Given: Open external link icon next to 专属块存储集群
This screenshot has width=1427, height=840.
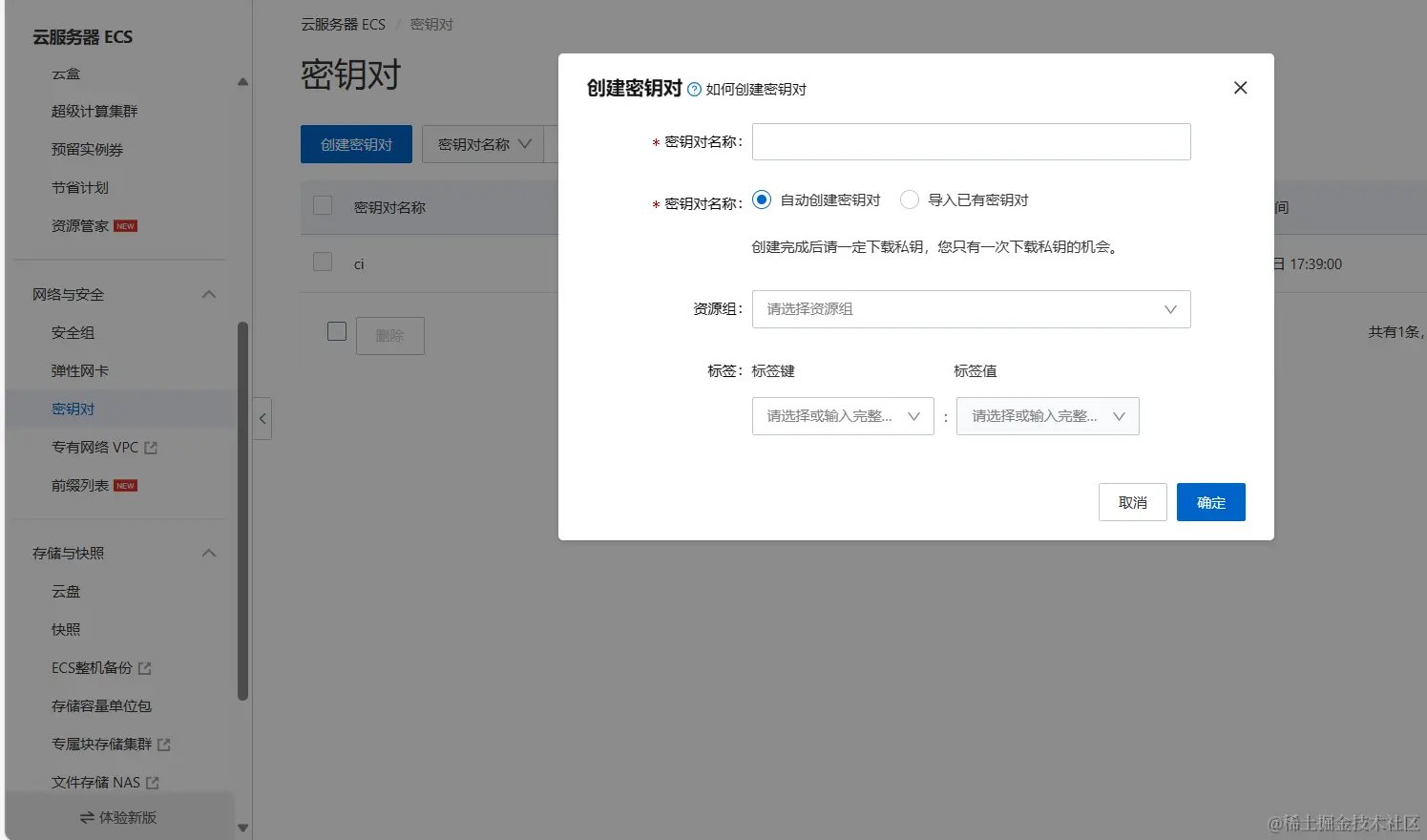Looking at the screenshot, I should 164,745.
